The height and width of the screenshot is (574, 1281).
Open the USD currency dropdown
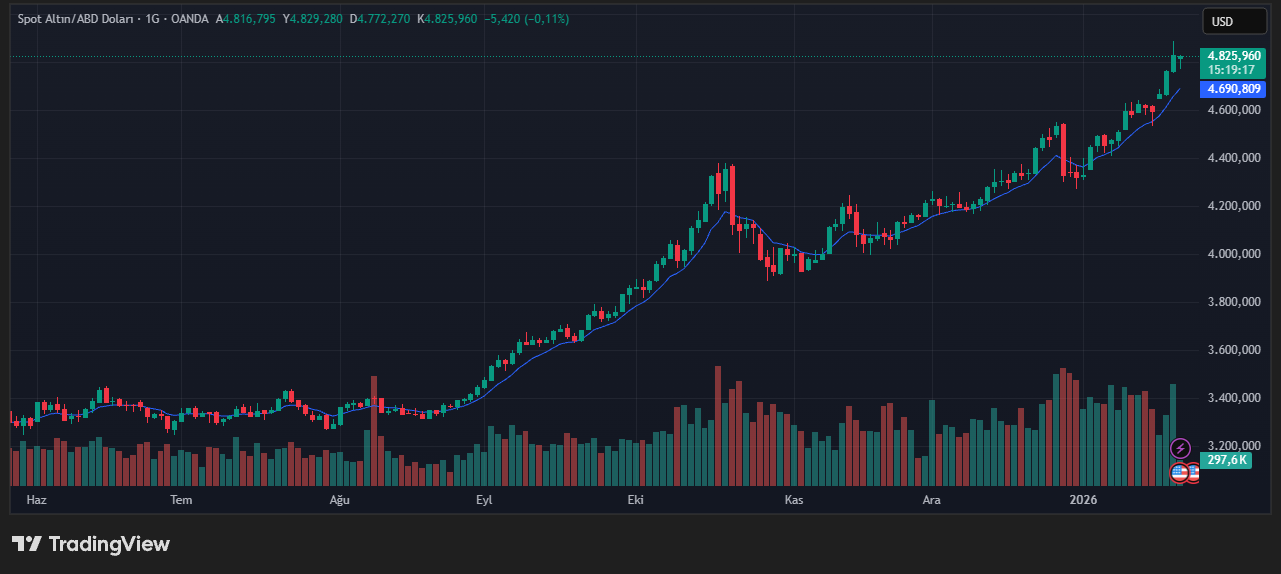[1233, 21]
